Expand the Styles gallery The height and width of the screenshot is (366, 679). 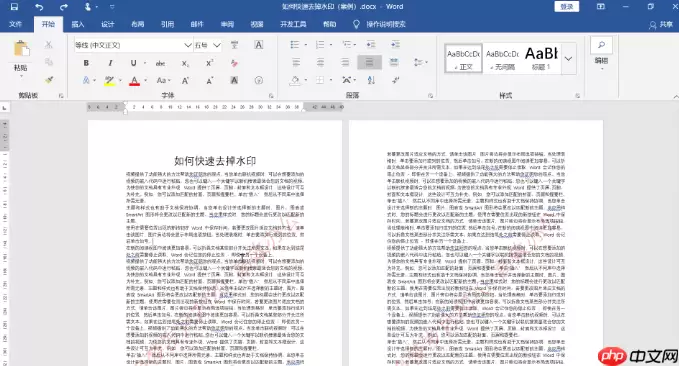[569, 58]
